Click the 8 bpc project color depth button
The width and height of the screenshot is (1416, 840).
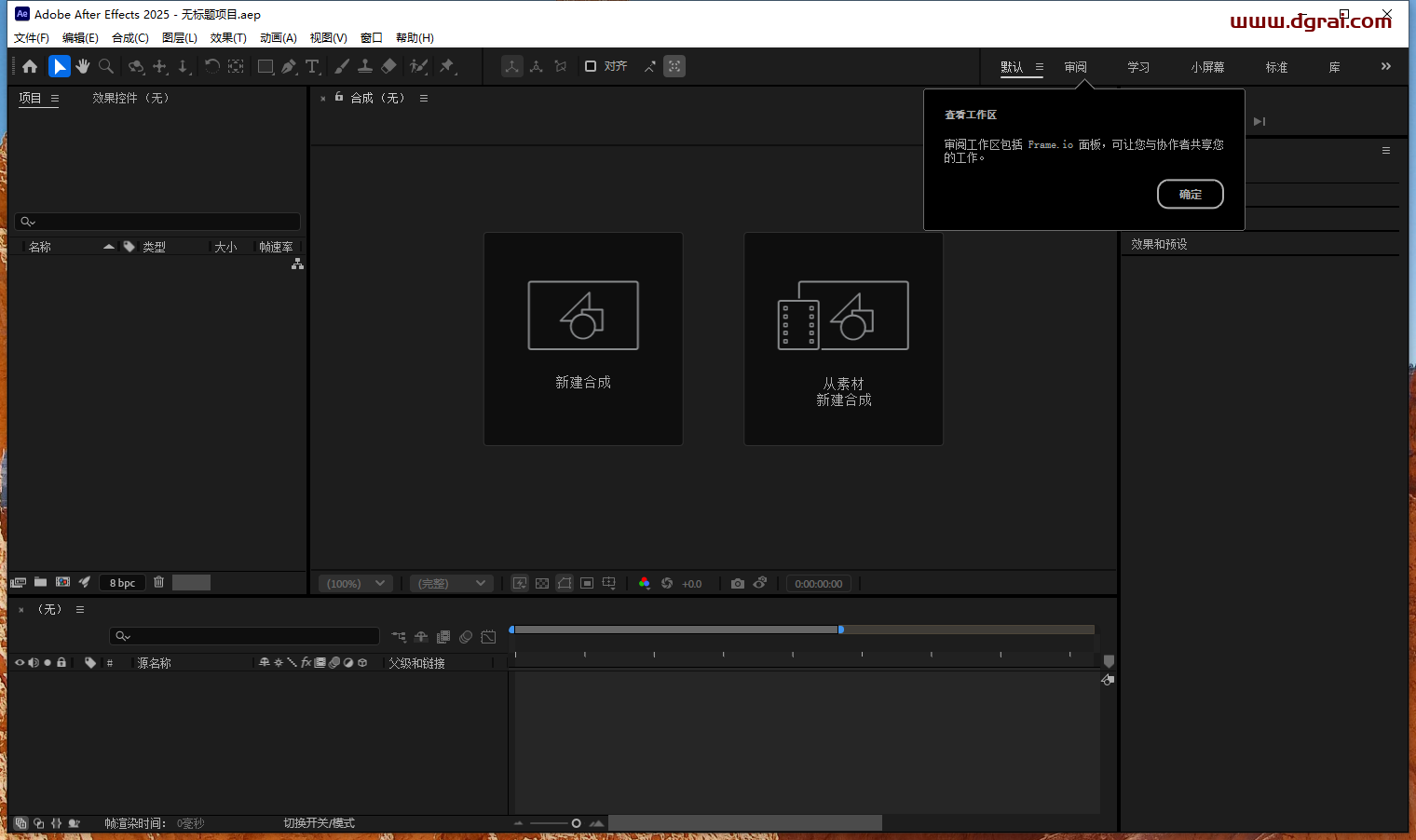[121, 582]
